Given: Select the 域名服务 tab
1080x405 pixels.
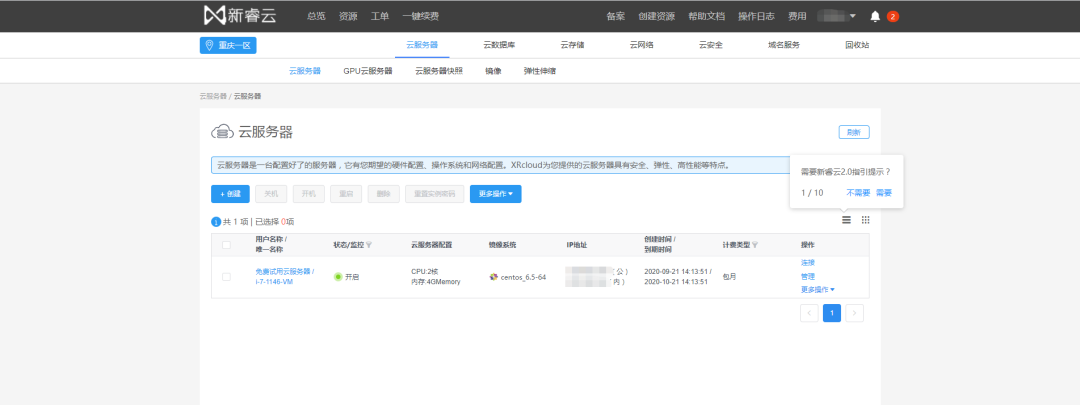Looking at the screenshot, I should click(x=784, y=45).
